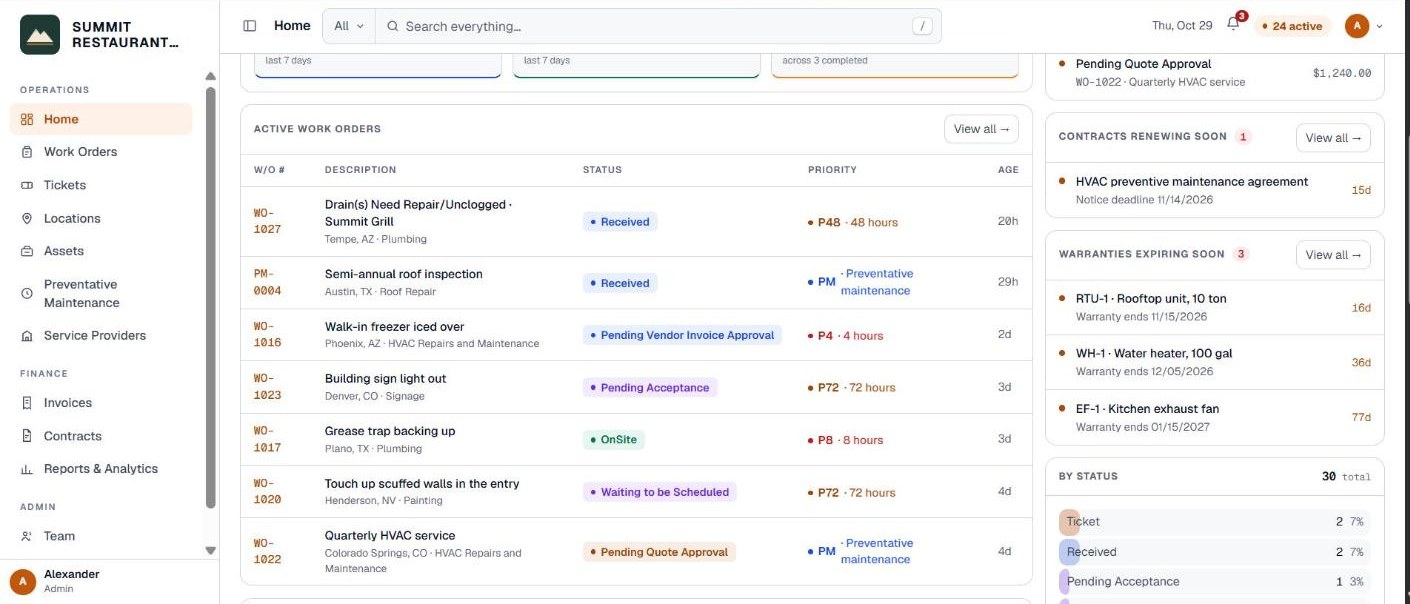Click the Invoices receipt icon

pos(27,403)
